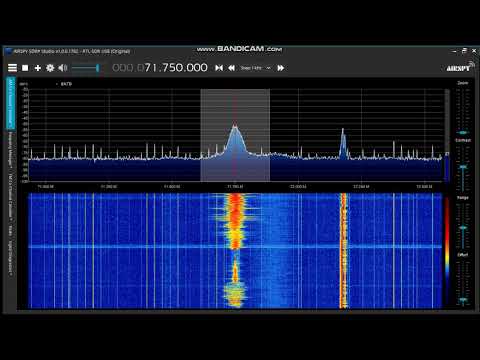This screenshot has height=360, width=480.
Task: Click the AIRSPY logo
Action: pos(460,67)
